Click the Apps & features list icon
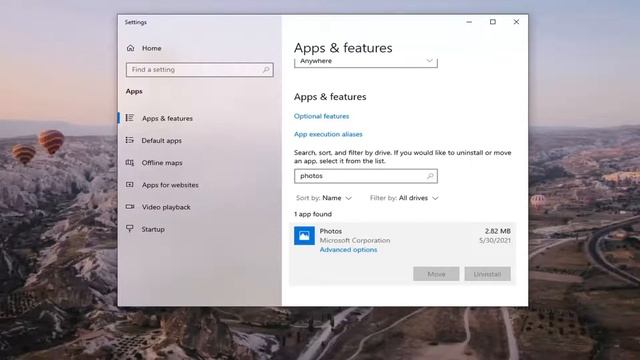Viewport: 640px width, 360px height. coord(130,118)
